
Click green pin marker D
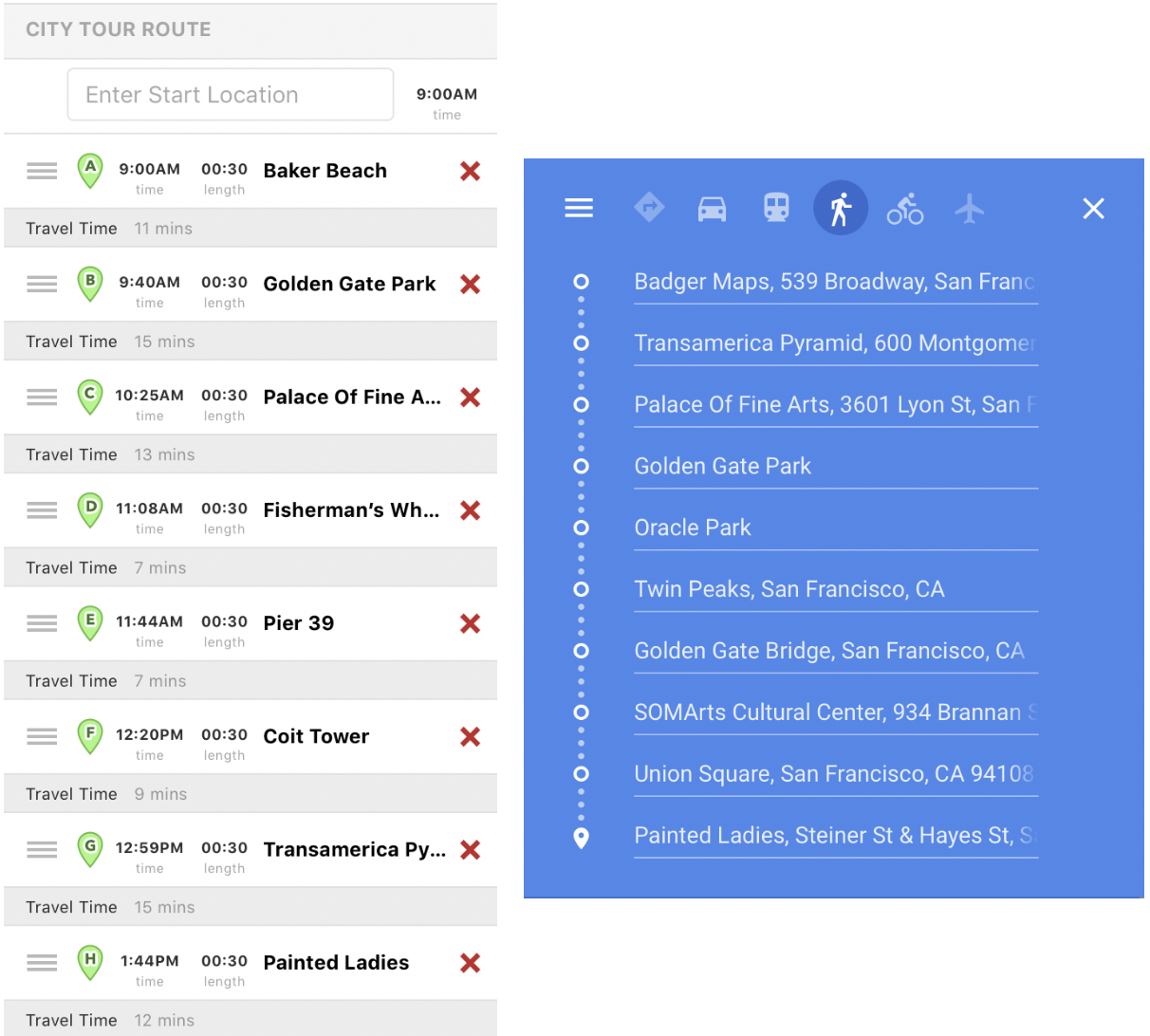tap(90, 509)
